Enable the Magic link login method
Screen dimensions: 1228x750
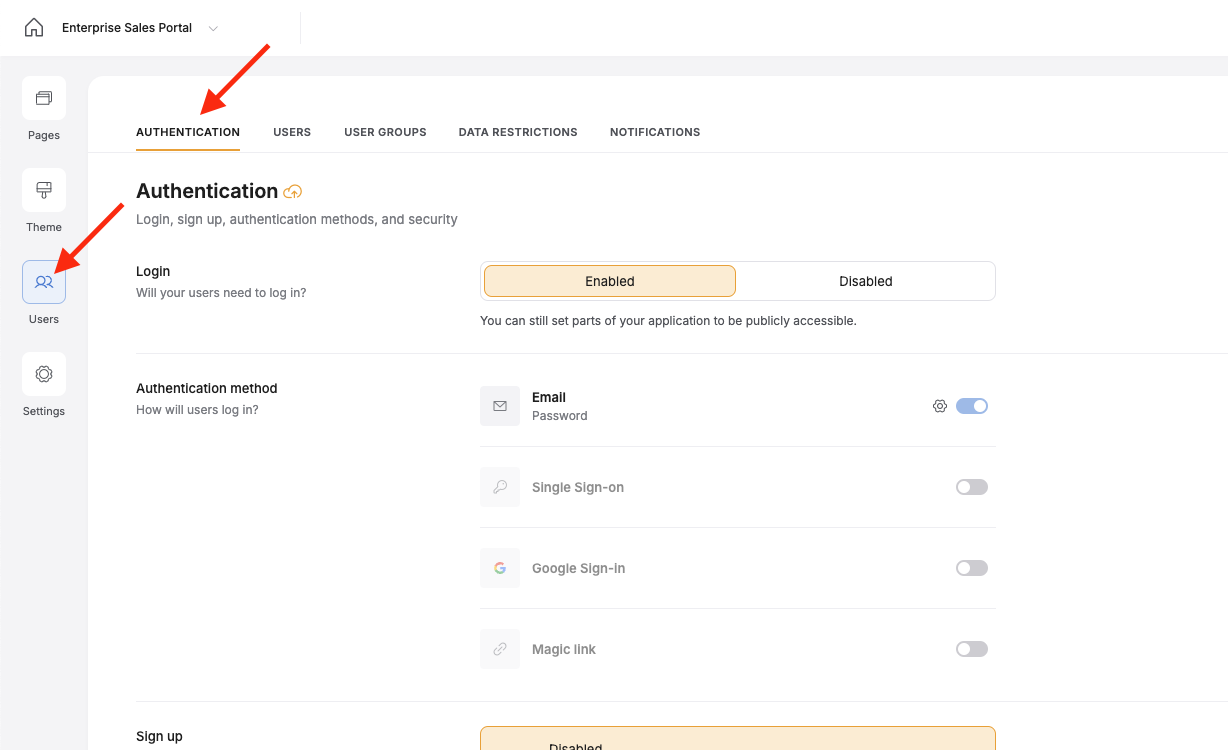(971, 648)
